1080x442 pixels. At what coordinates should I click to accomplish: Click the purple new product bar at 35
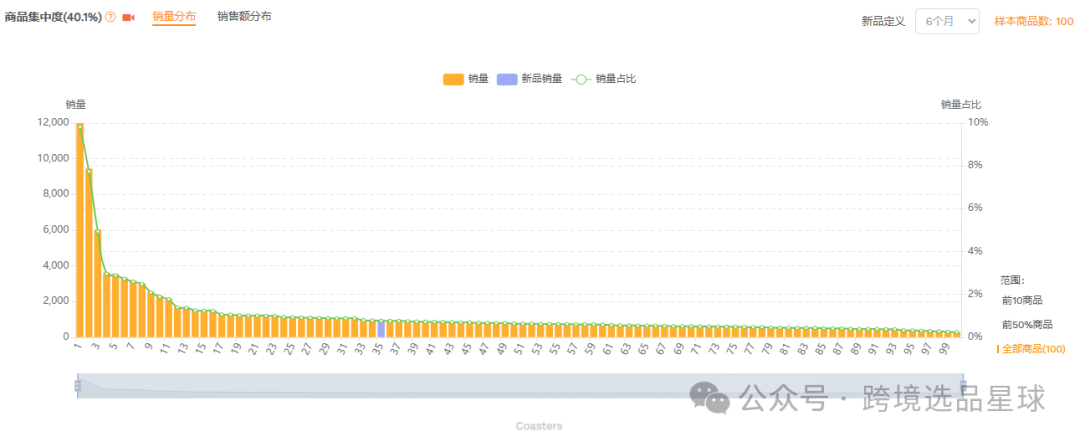point(381,329)
